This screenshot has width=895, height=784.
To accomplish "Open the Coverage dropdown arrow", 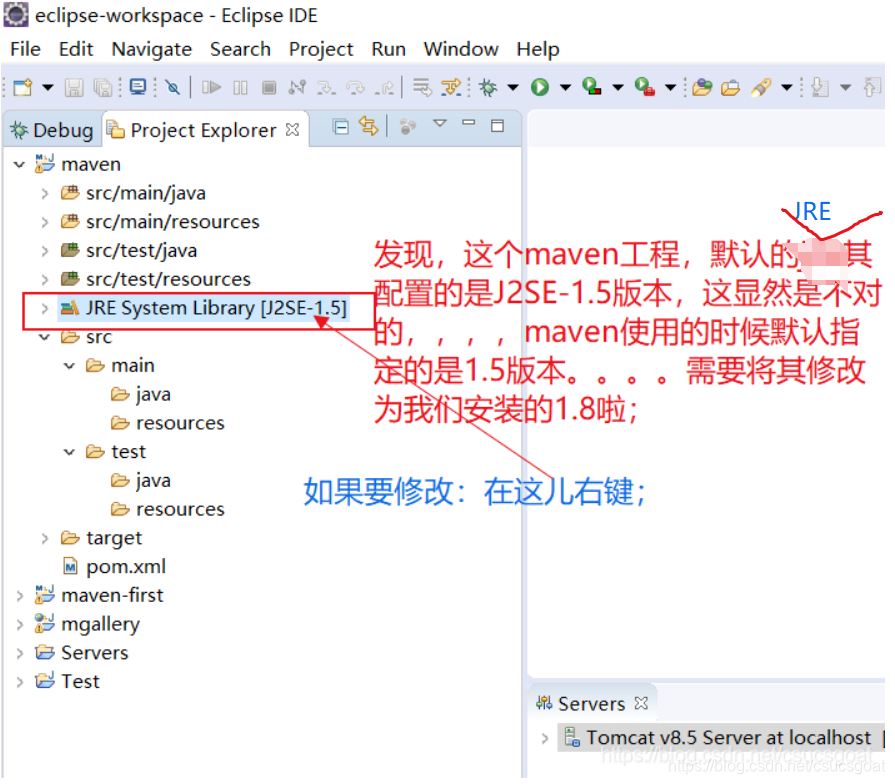I will pos(618,87).
